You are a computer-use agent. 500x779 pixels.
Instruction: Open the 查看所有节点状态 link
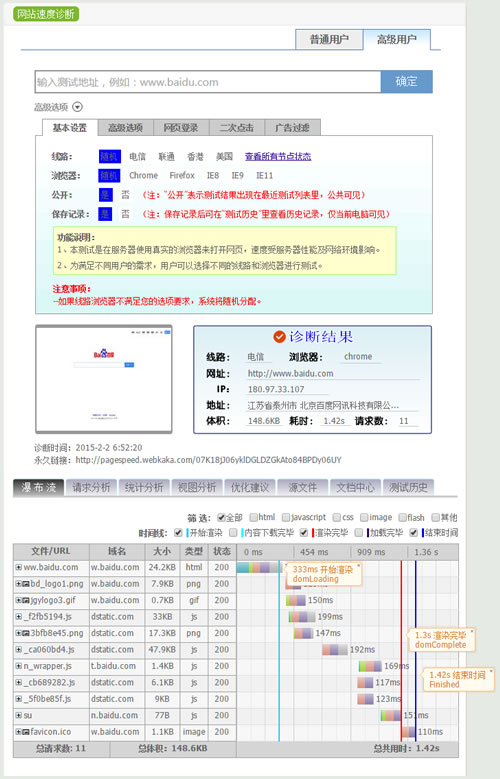tap(278, 156)
